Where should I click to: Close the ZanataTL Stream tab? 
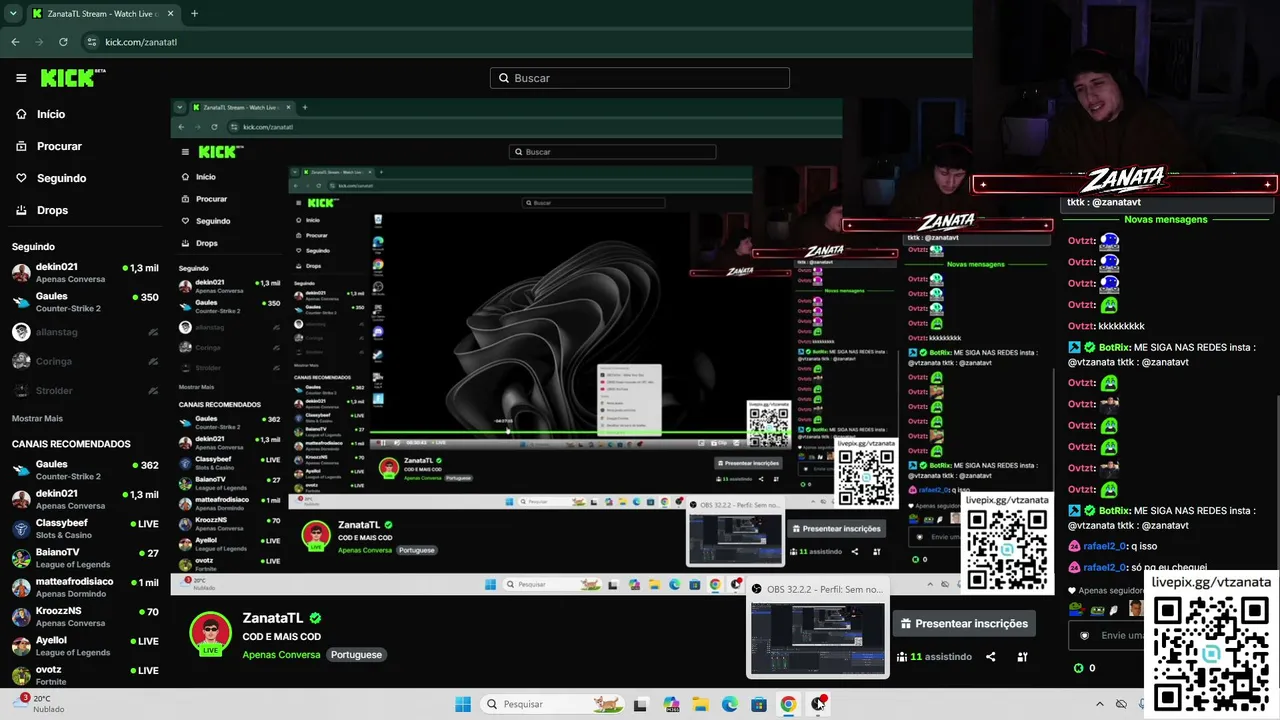(171, 14)
